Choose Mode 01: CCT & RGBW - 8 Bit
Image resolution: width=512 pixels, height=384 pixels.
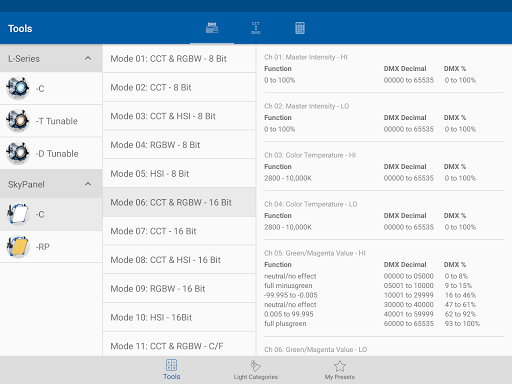point(179,59)
